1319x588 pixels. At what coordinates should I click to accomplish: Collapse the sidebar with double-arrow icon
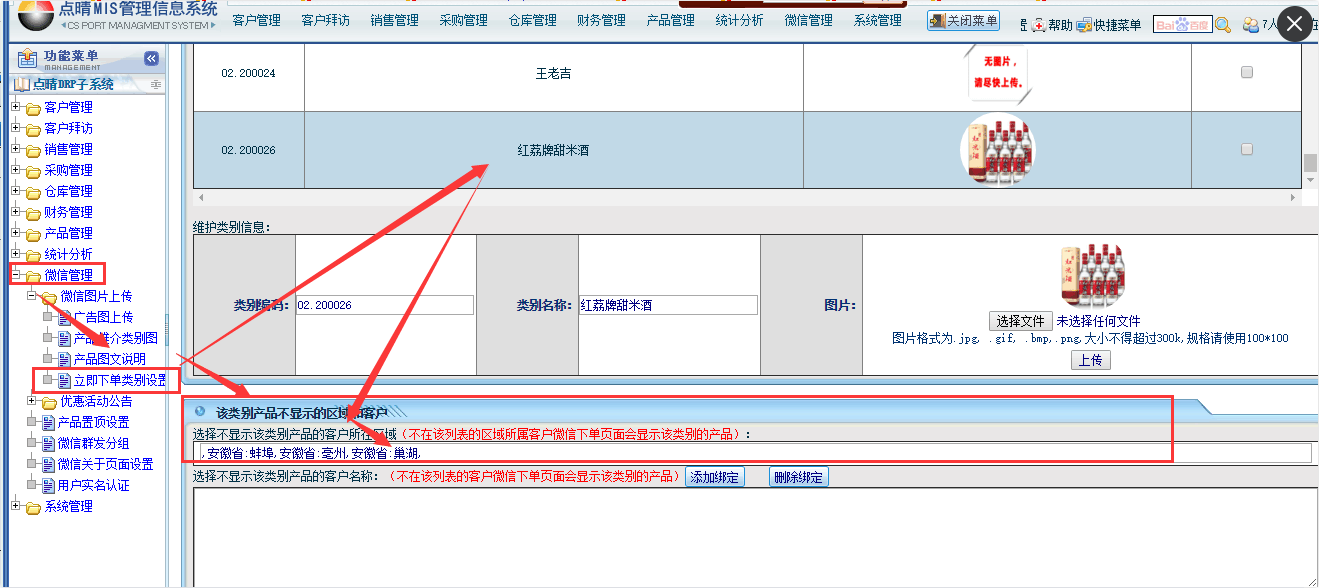[x=152, y=59]
